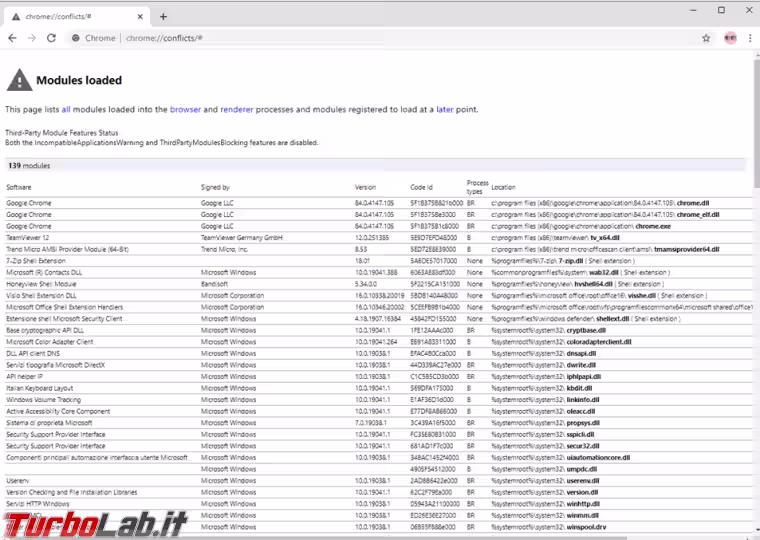Click the warning triangle beside Modules loaded
Viewport: 760px width, 540px height.
pos(19,81)
